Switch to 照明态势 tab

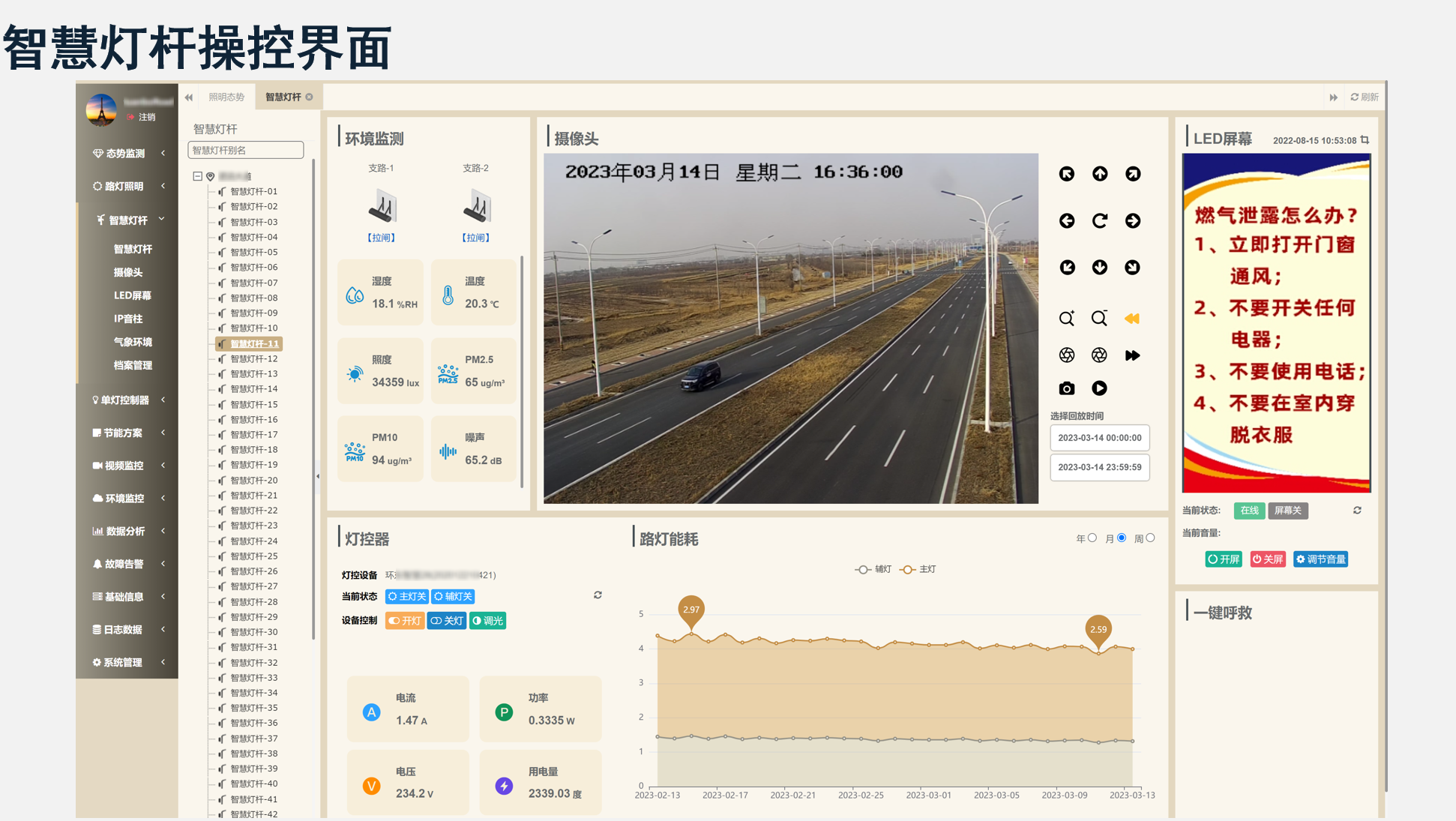226,97
